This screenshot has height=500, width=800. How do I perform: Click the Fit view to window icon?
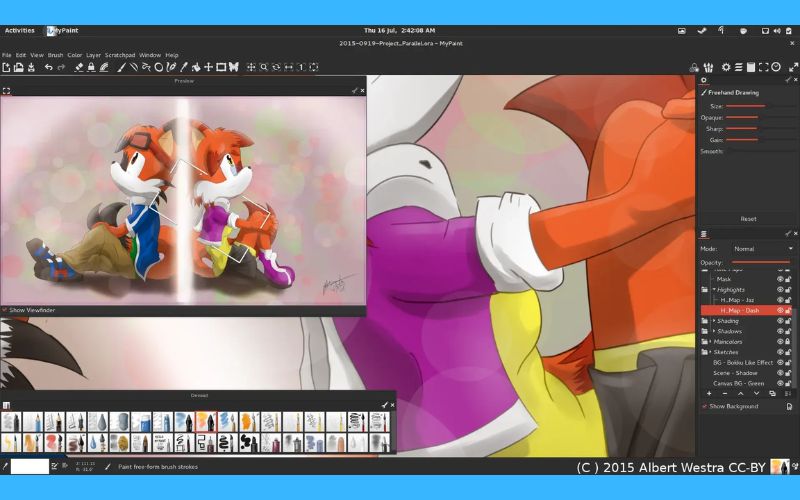point(314,67)
